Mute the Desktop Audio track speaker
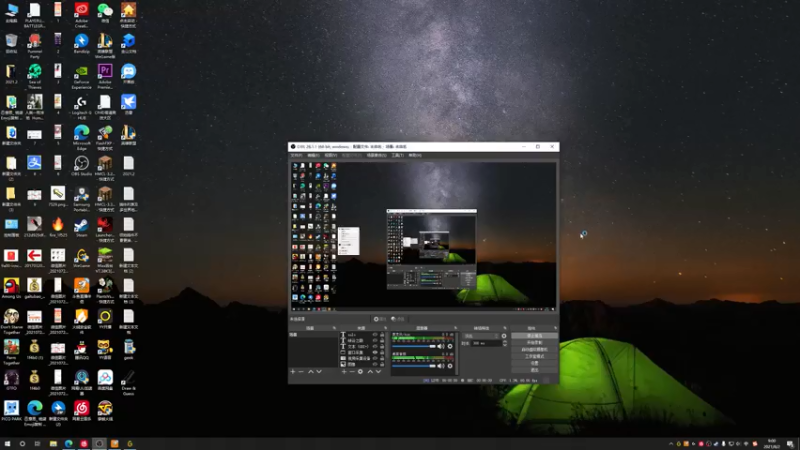 [x=441, y=366]
